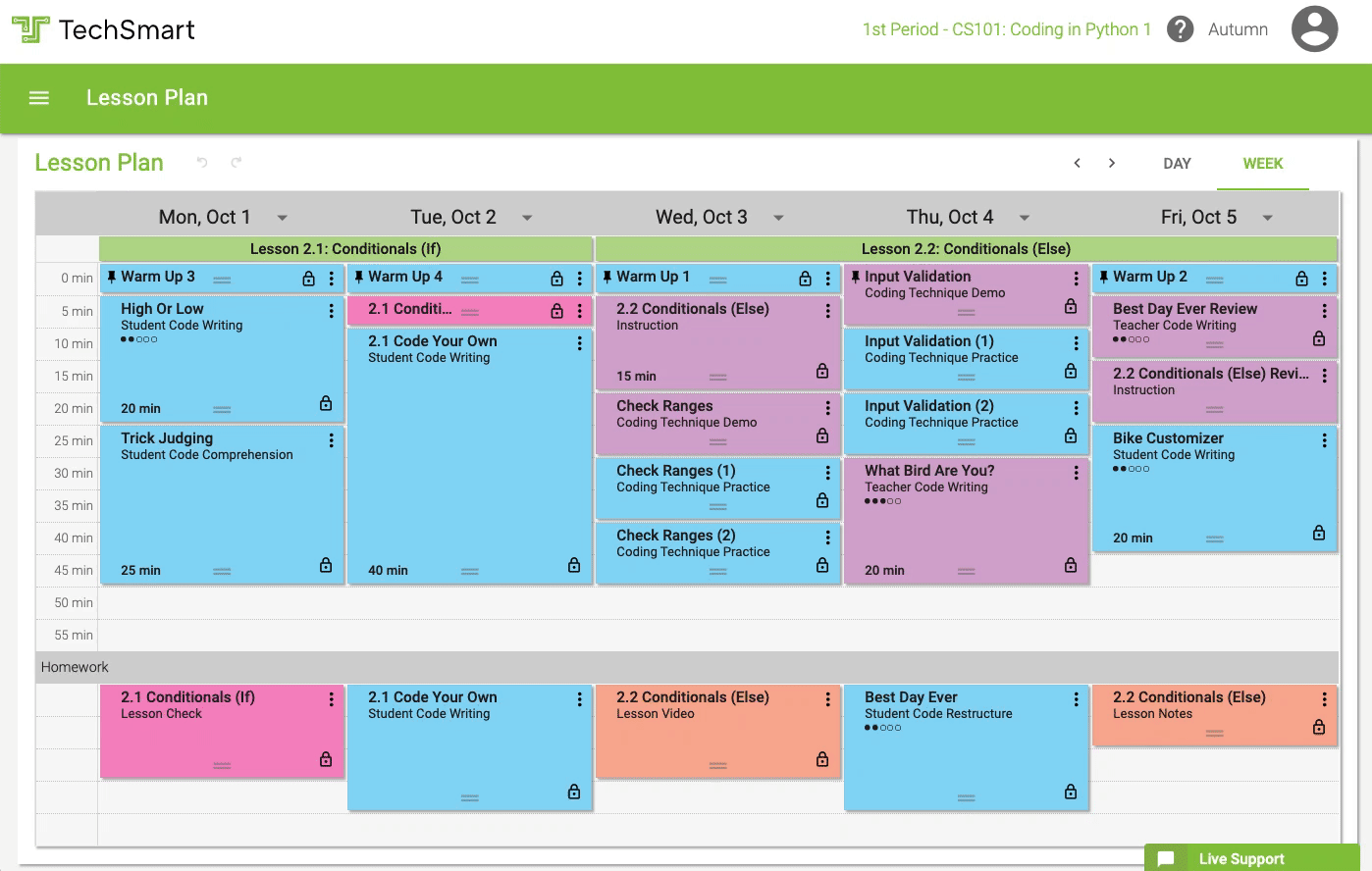Click the redo icon beside Lesson Plan title

pyautogui.click(x=236, y=163)
